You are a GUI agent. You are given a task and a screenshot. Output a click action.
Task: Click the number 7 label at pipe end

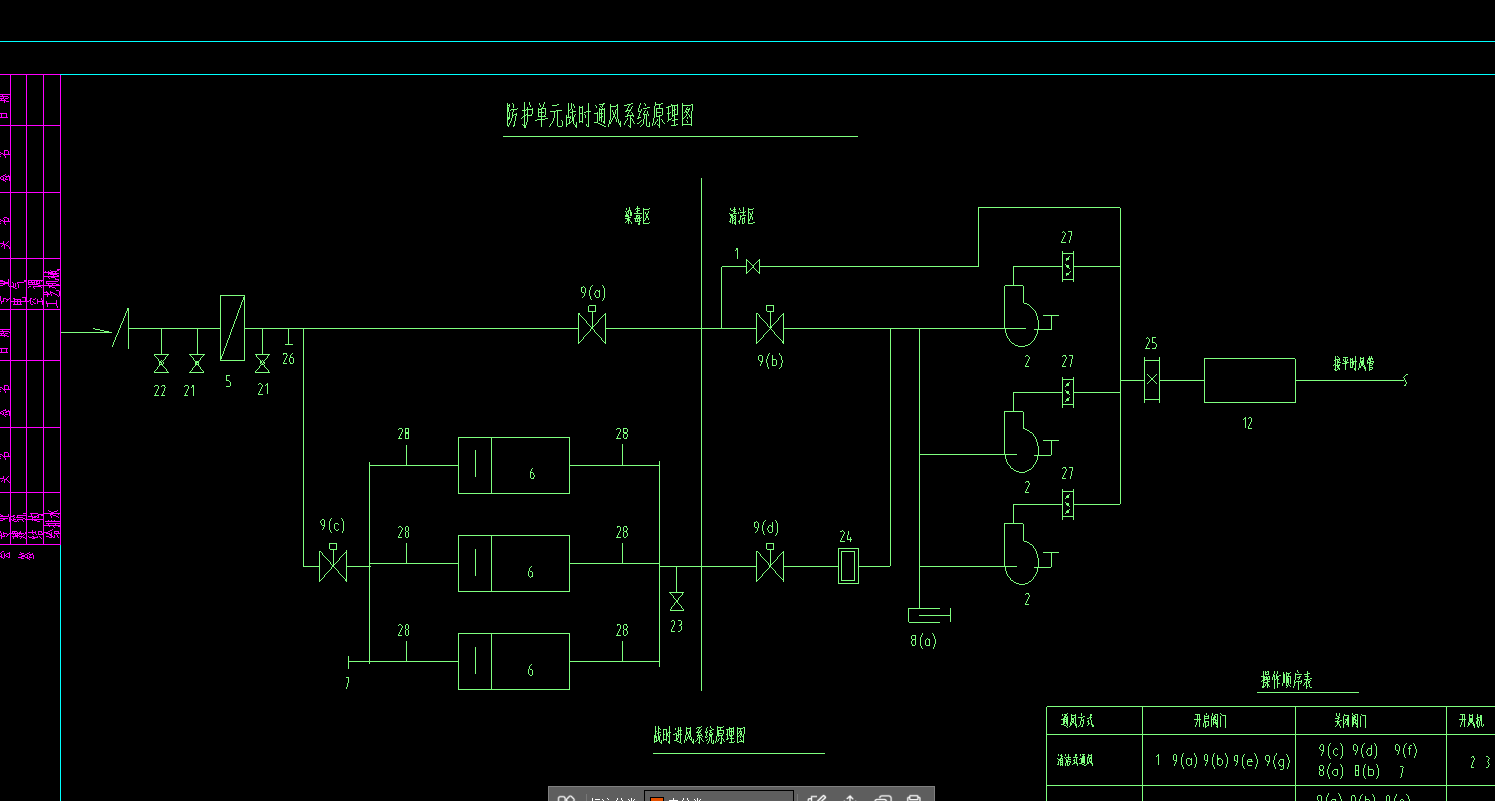[347, 683]
